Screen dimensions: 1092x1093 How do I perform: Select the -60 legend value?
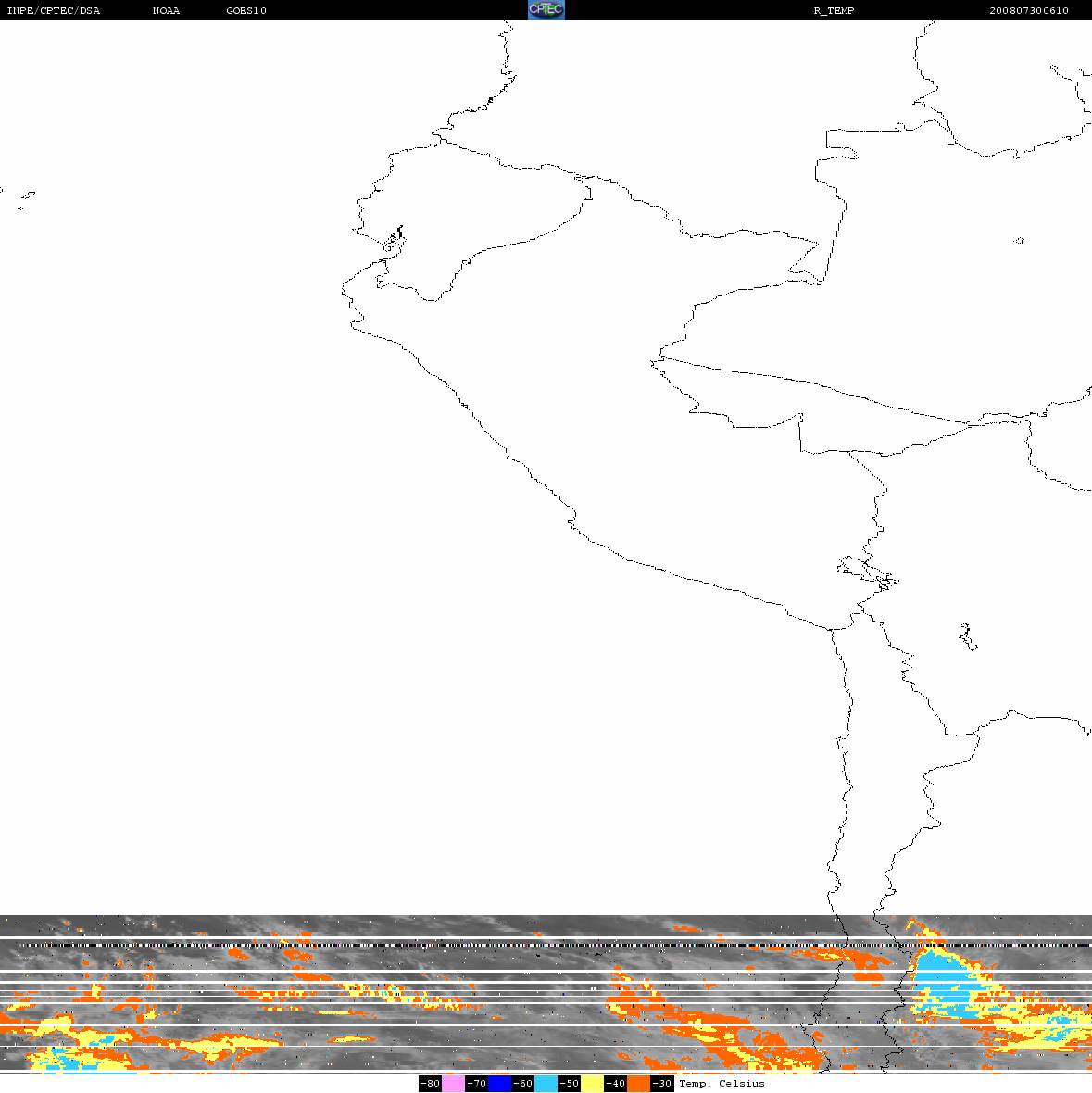click(x=522, y=1083)
